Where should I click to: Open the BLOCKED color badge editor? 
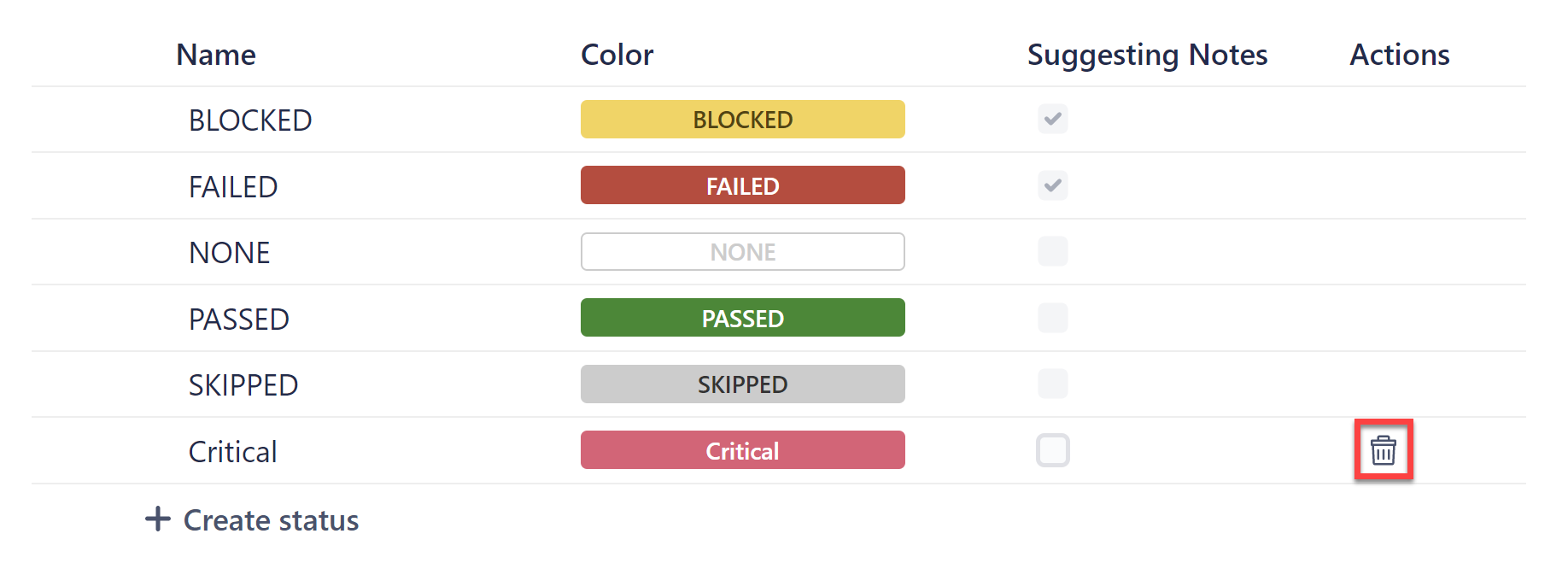[742, 120]
